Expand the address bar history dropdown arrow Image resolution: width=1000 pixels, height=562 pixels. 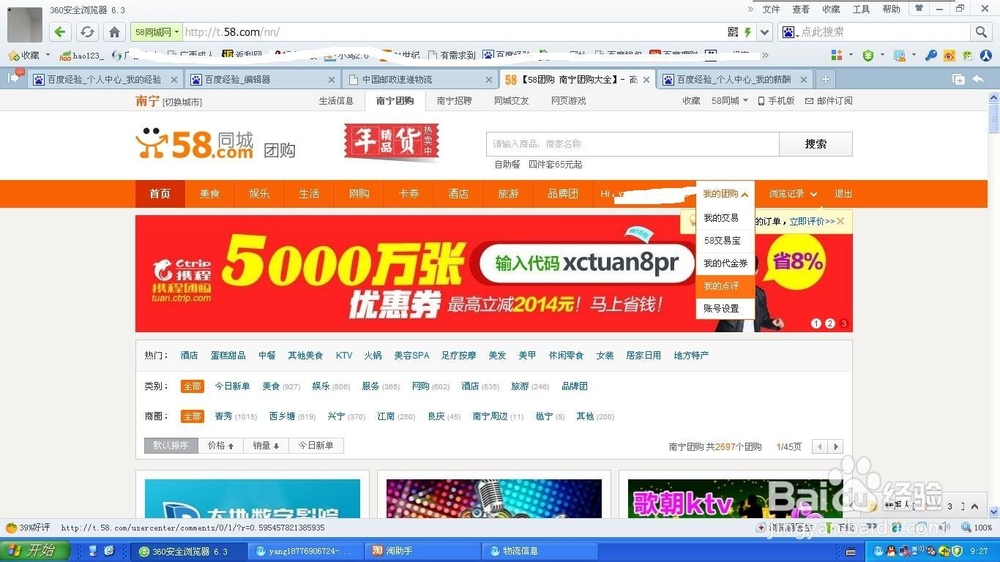coord(765,32)
